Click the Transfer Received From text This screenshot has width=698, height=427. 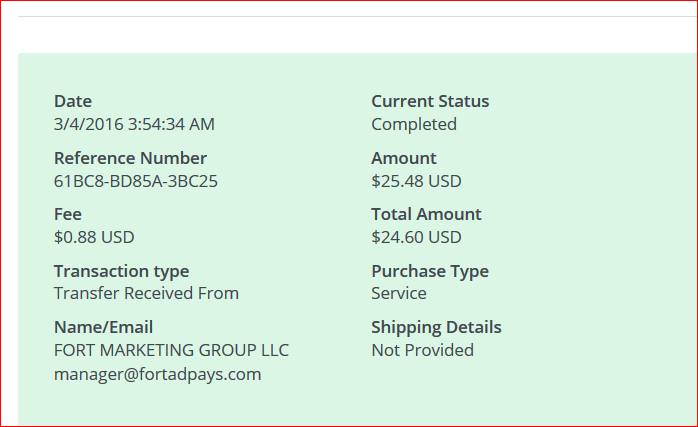click(x=146, y=293)
